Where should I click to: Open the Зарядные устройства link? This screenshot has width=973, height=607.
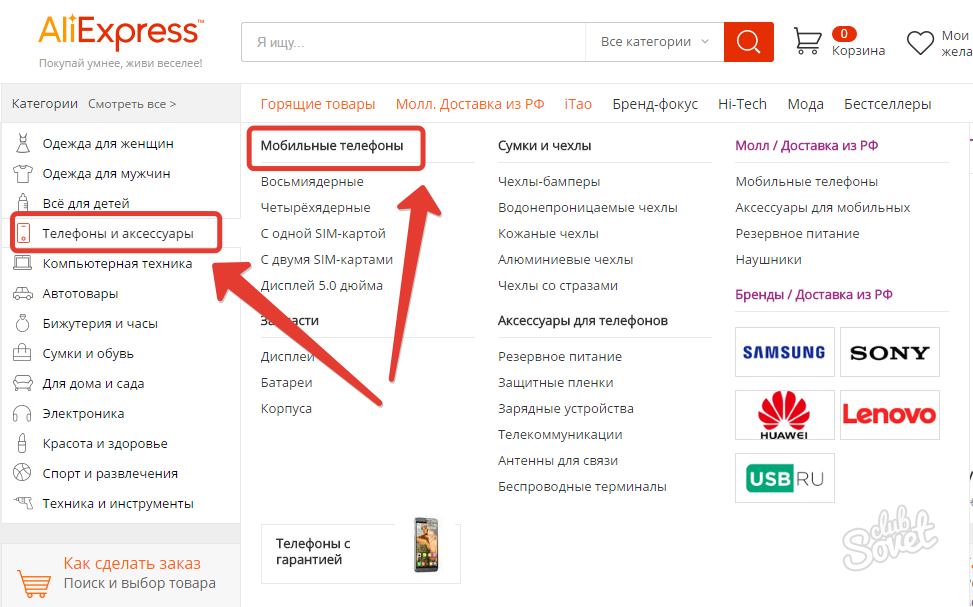[x=566, y=409]
